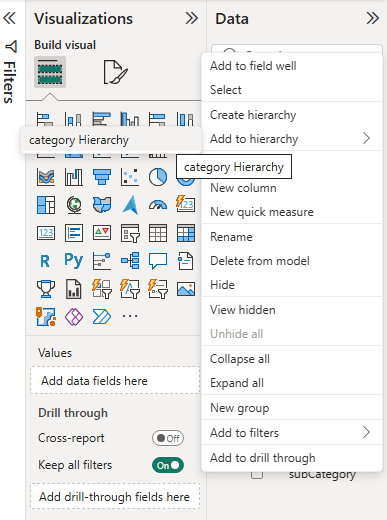Select the pie chart visual

tap(158, 177)
